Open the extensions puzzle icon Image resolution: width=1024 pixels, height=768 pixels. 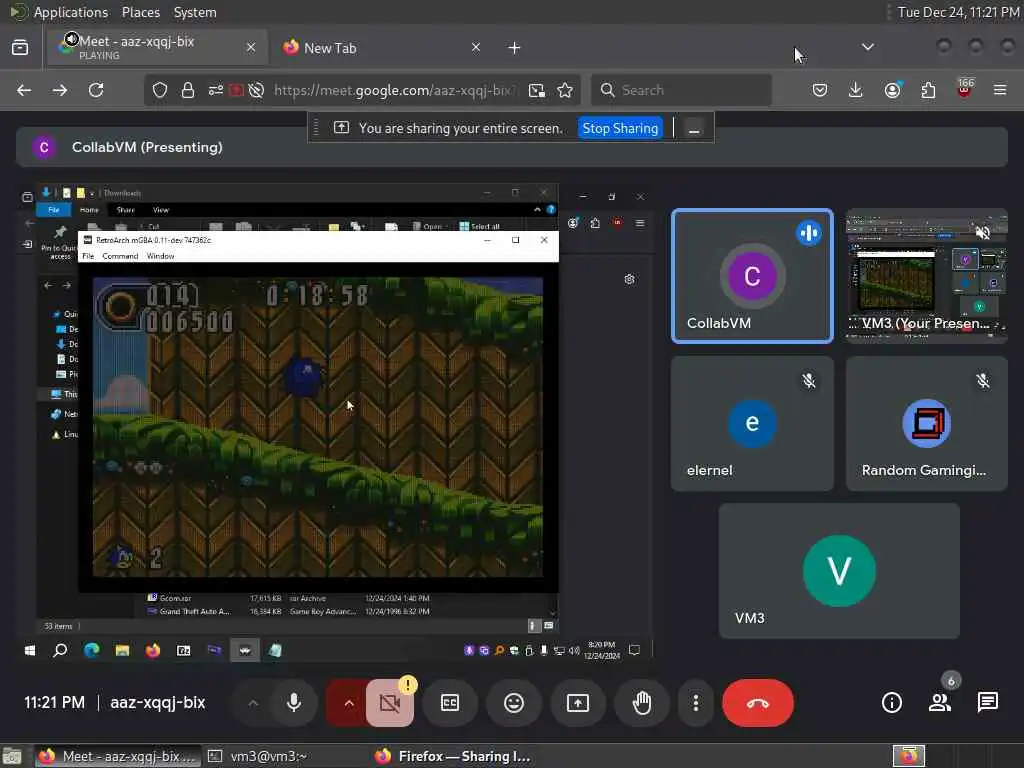tap(928, 90)
